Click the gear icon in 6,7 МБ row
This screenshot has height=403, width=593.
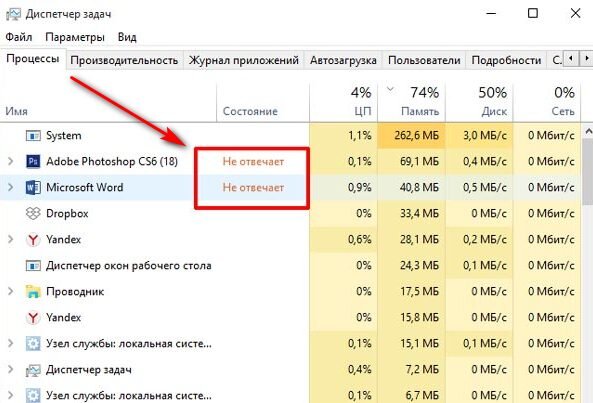click(33, 395)
